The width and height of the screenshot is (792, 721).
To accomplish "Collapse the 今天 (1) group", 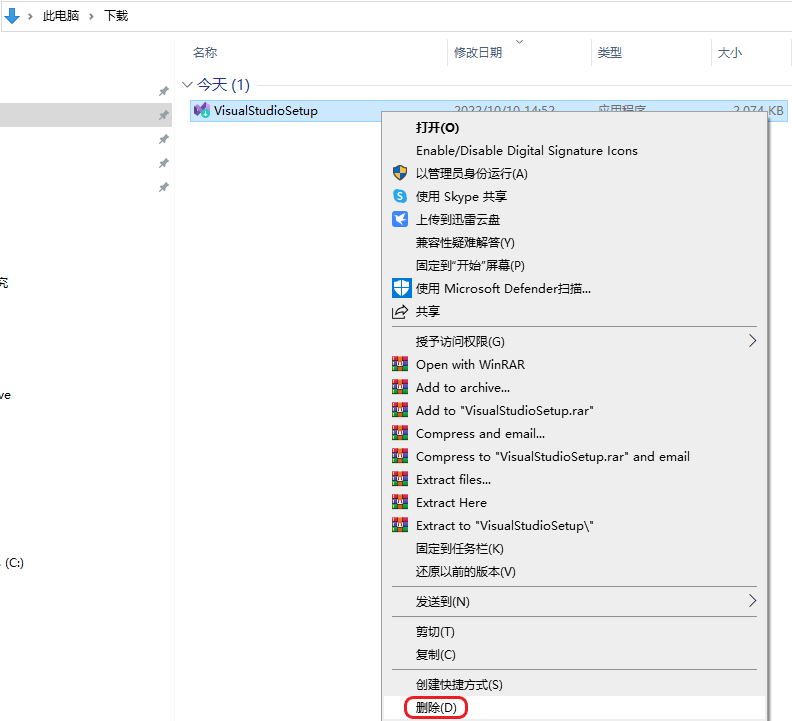I will coord(187,84).
